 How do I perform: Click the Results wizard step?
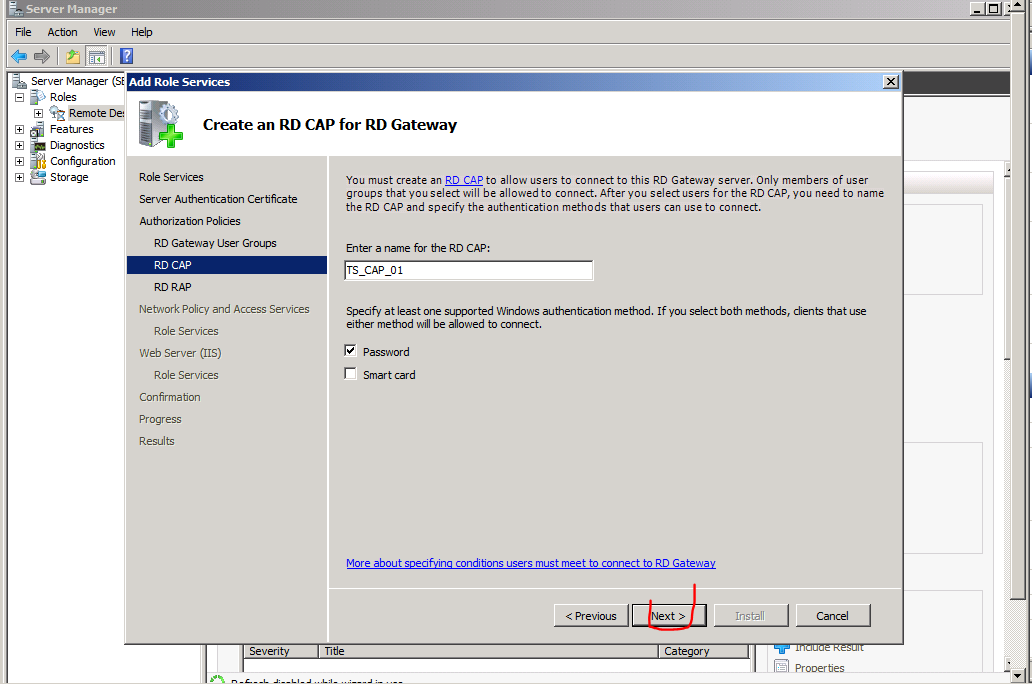point(157,442)
